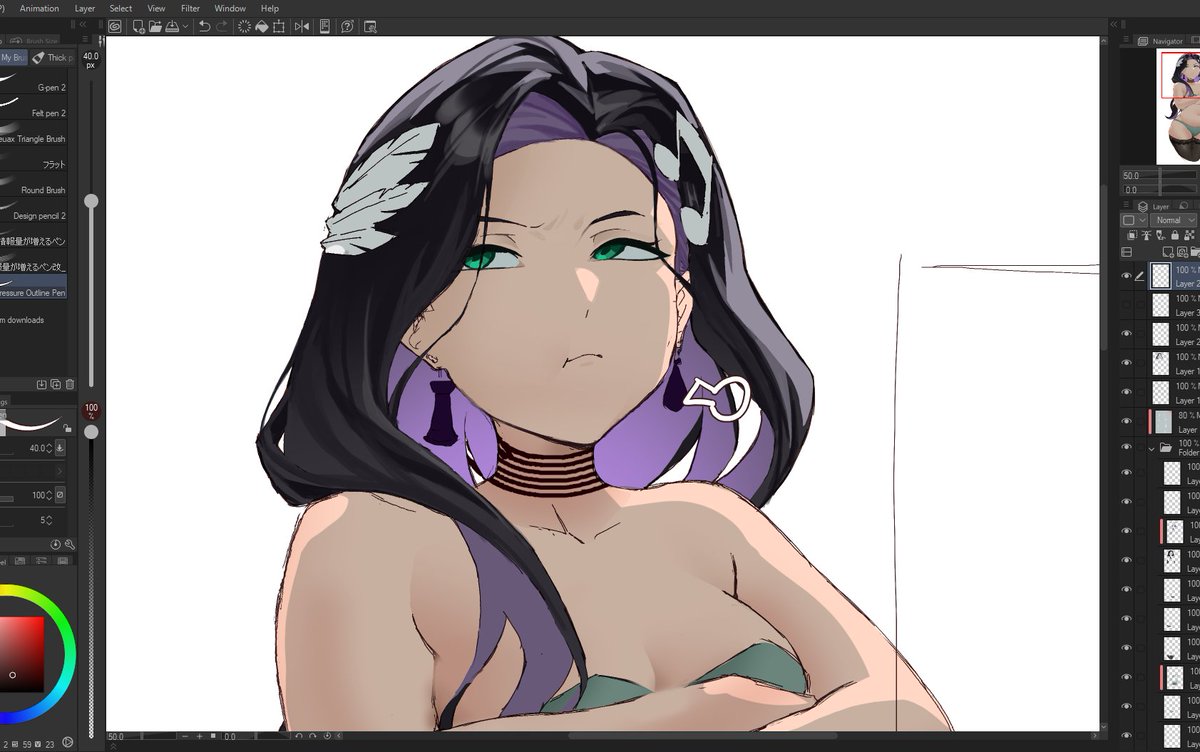Open the Select menu
Screen dimensions: 1200x752
[121, 8]
